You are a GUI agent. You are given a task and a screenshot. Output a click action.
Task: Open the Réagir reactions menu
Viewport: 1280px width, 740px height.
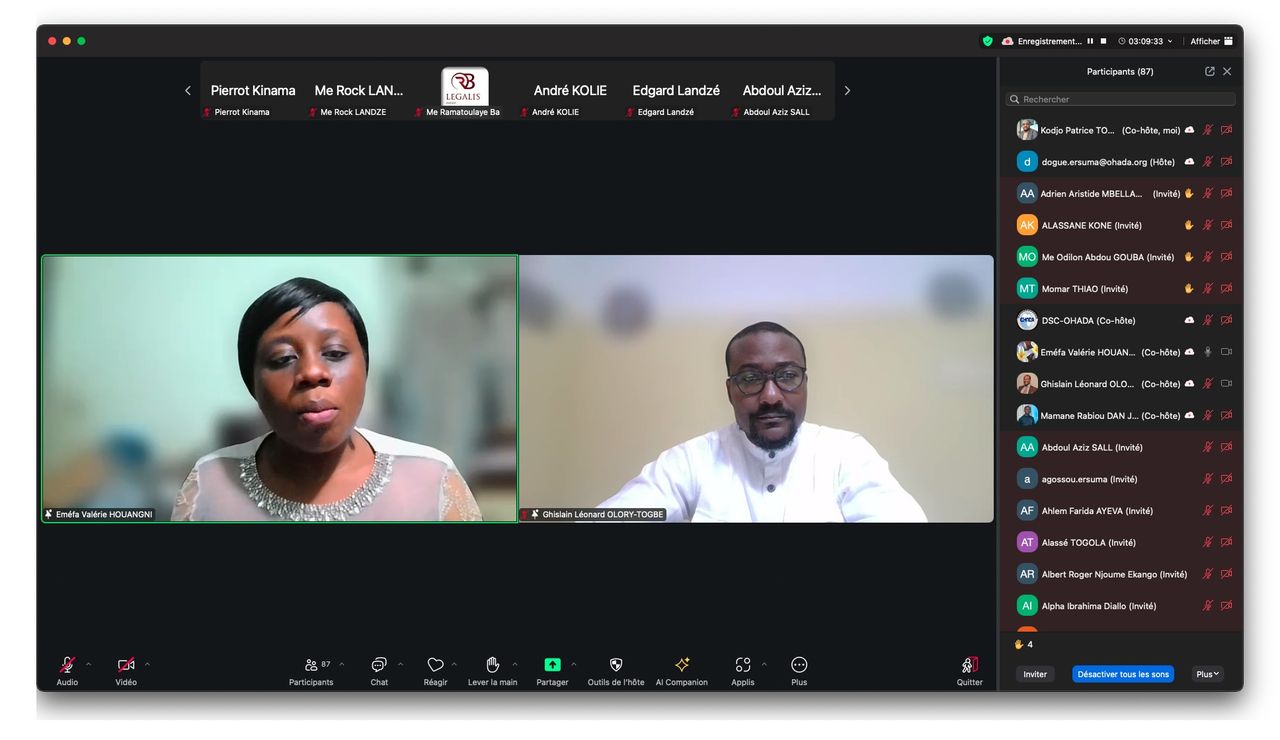435,670
